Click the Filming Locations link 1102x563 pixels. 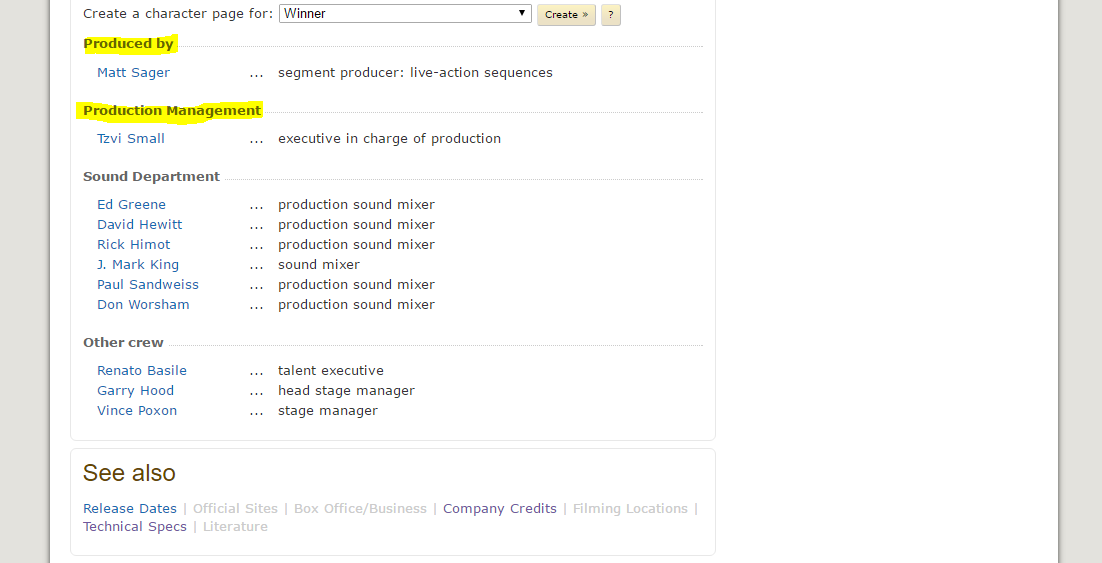(630, 509)
